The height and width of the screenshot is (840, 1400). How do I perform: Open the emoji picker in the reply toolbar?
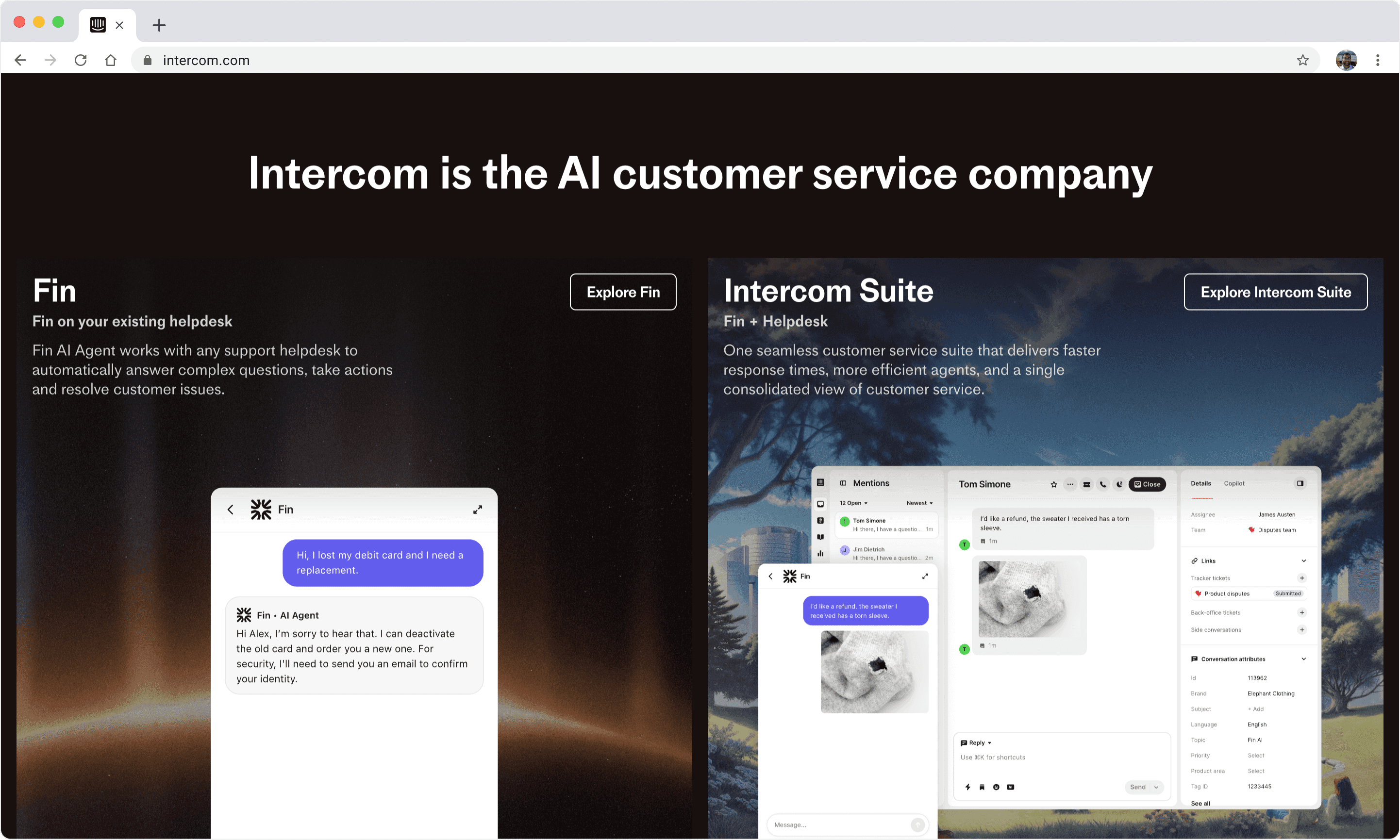click(x=997, y=788)
